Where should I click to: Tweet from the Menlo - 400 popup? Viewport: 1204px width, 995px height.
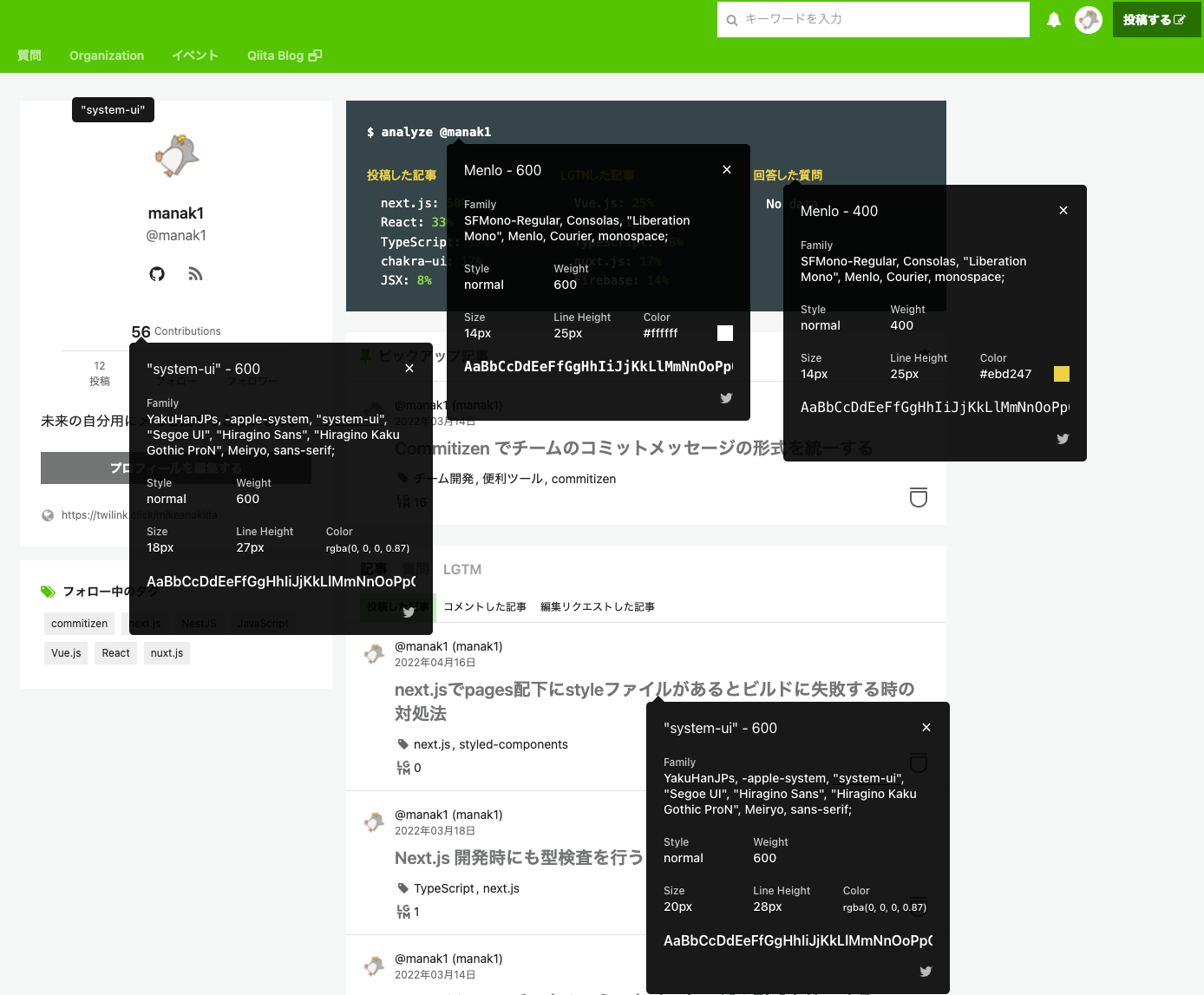tap(1063, 439)
